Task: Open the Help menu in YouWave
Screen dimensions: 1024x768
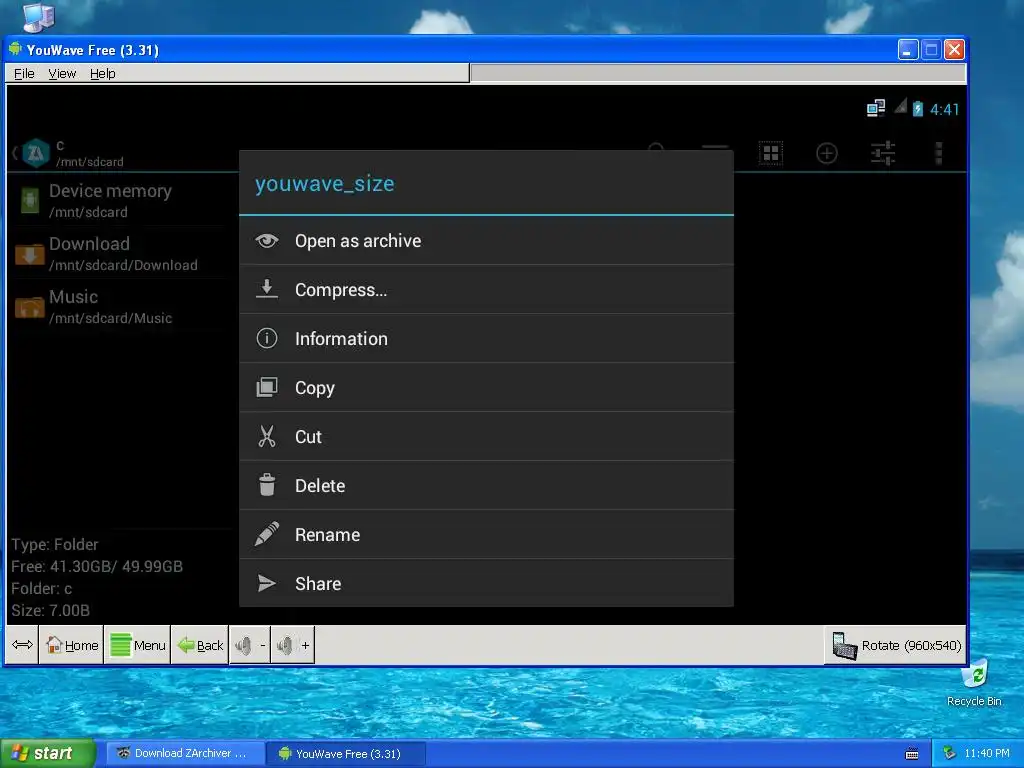Action: (x=103, y=74)
